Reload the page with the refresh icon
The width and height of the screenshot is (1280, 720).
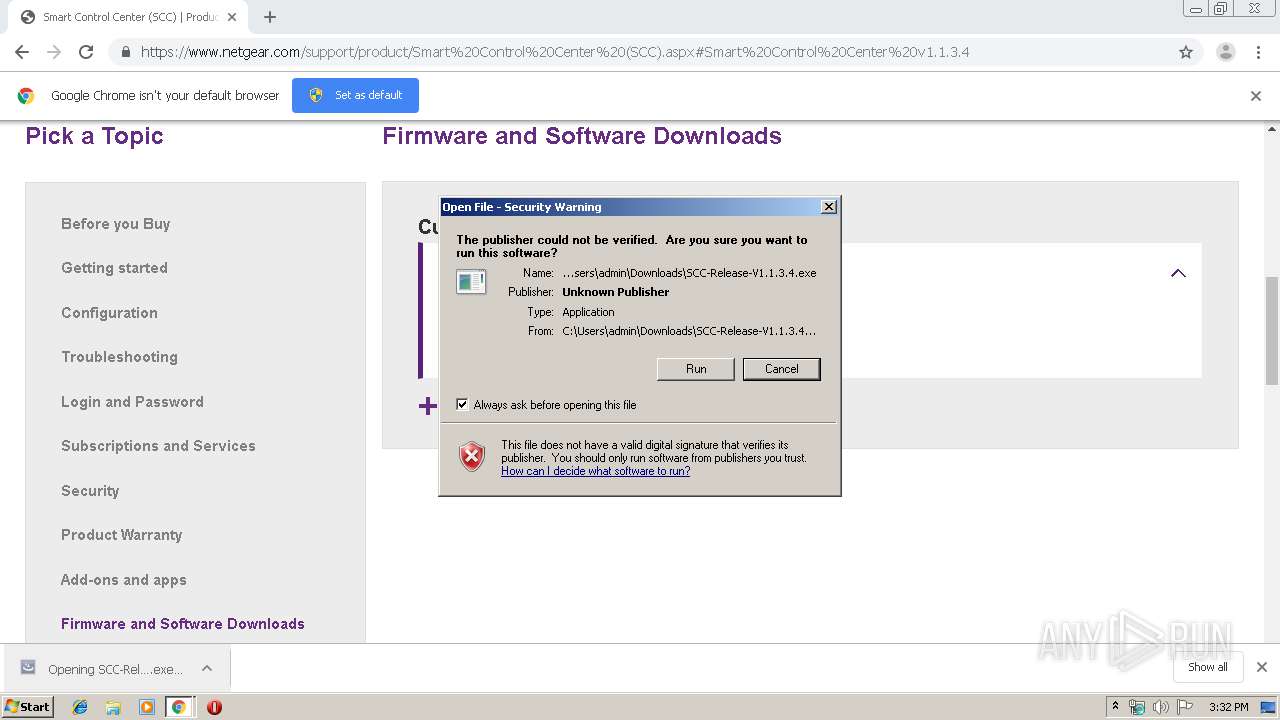[86, 52]
